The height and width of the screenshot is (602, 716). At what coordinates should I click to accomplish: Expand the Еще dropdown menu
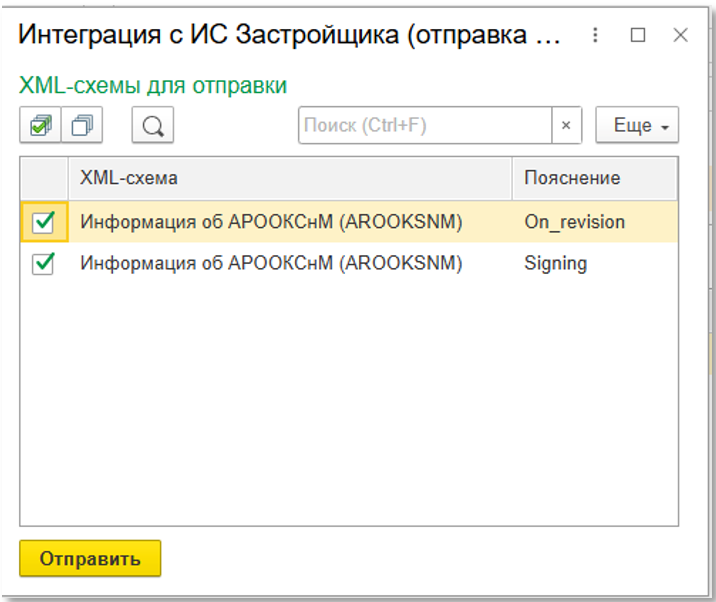(x=637, y=125)
